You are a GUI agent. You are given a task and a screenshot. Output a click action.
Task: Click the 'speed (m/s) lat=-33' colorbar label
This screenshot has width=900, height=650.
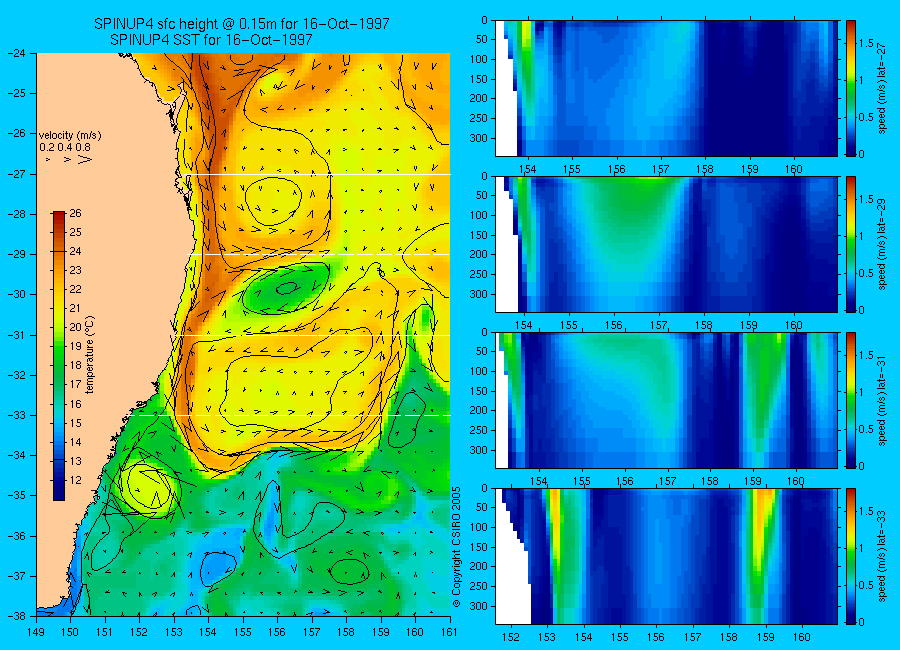click(x=882, y=556)
